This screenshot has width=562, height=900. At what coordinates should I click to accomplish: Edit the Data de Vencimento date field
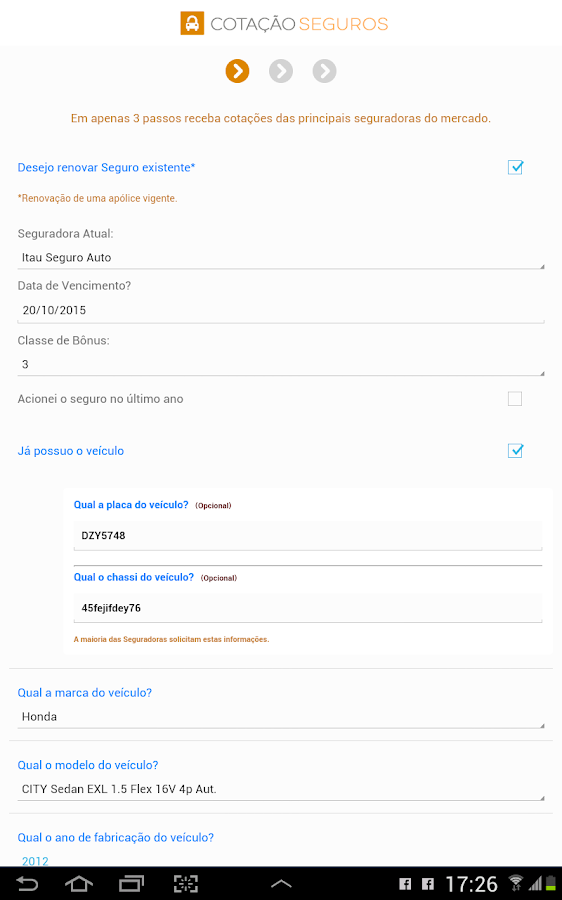click(281, 311)
